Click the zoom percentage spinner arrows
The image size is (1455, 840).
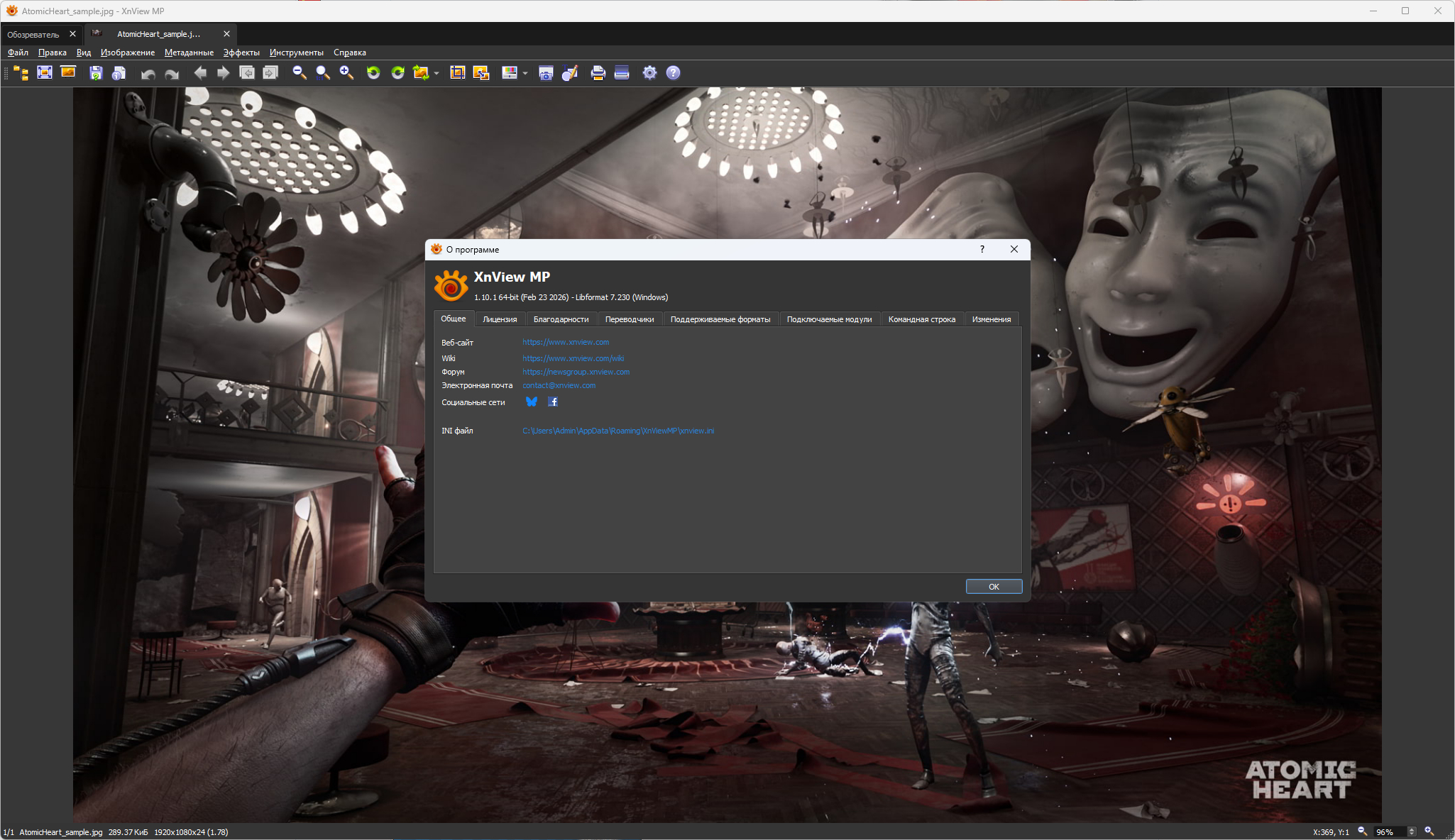(1412, 832)
